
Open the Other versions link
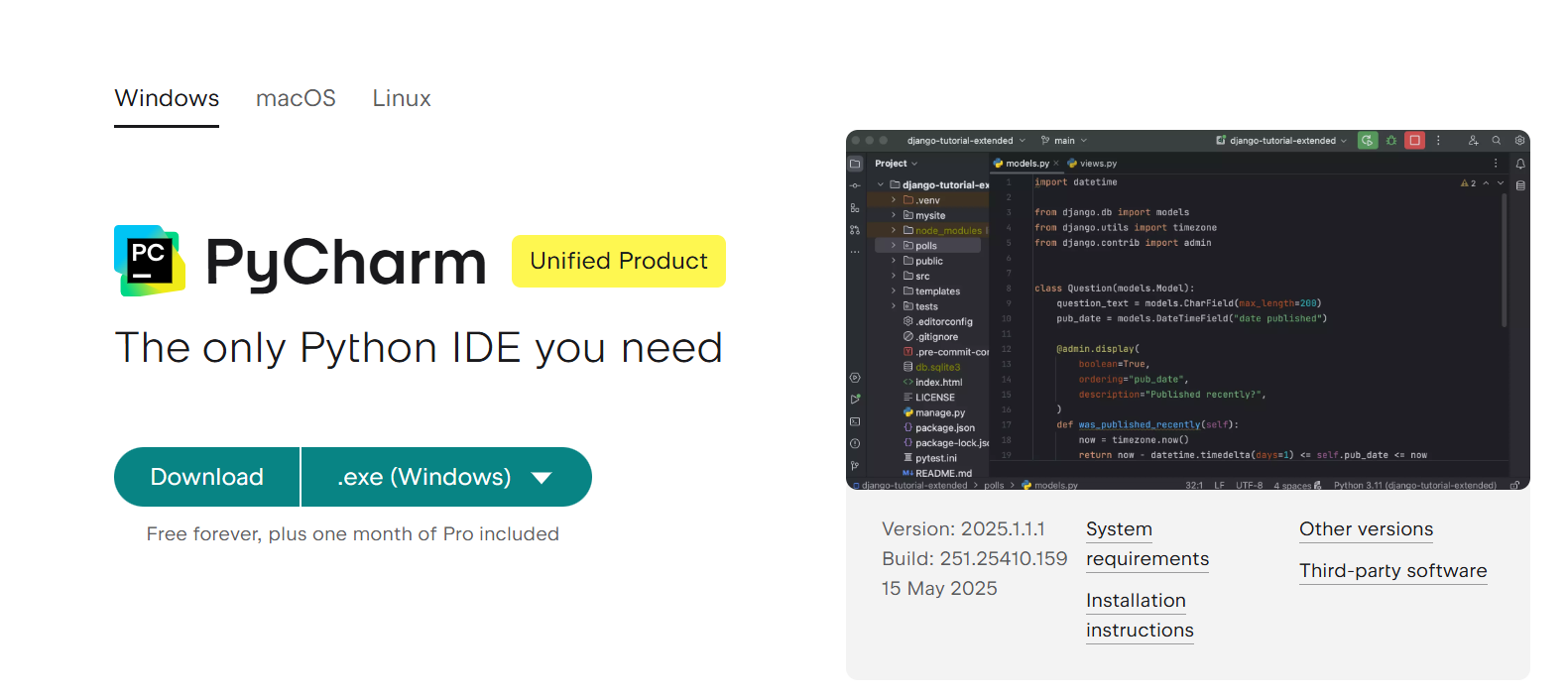1367,529
